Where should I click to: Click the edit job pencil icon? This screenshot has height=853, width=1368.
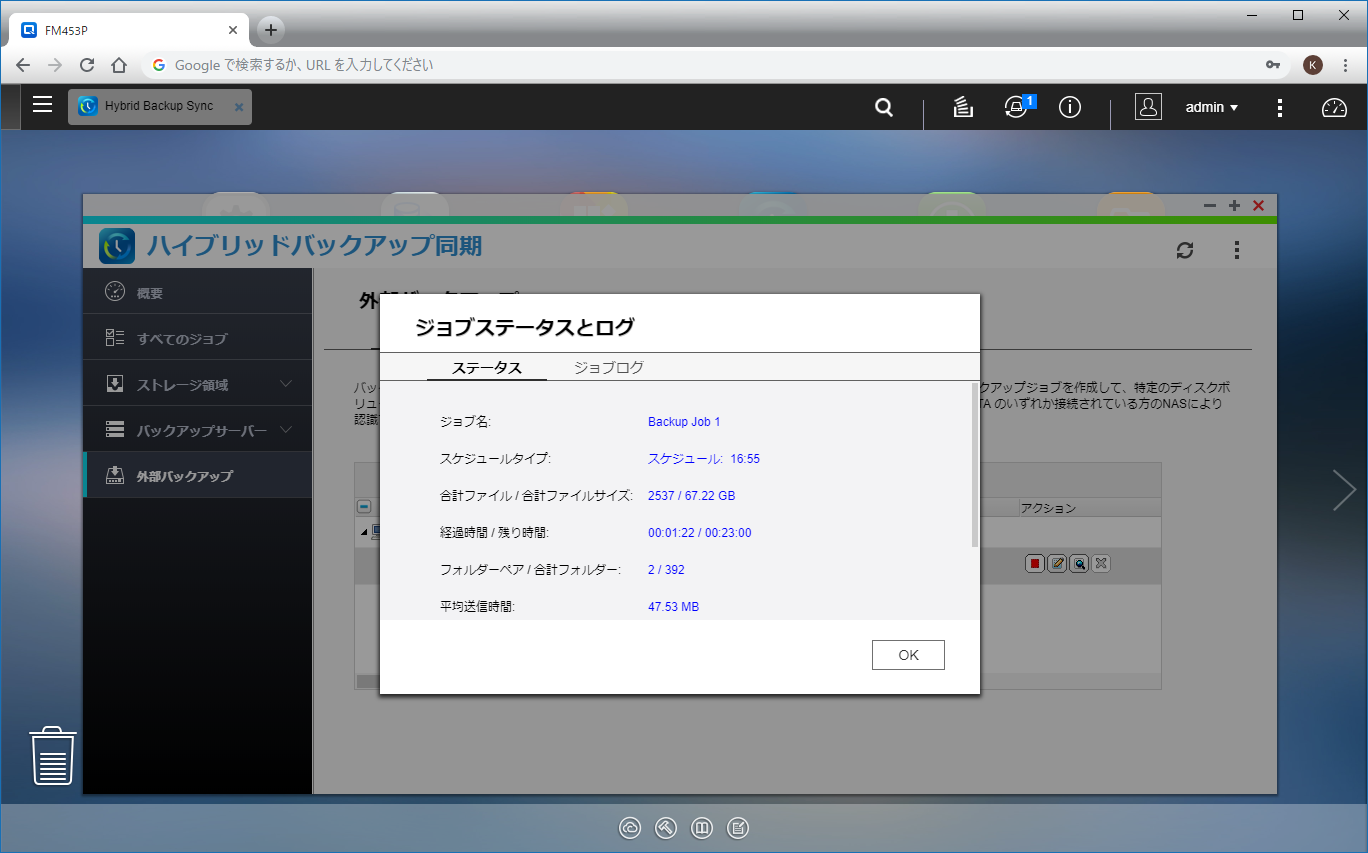point(1057,564)
